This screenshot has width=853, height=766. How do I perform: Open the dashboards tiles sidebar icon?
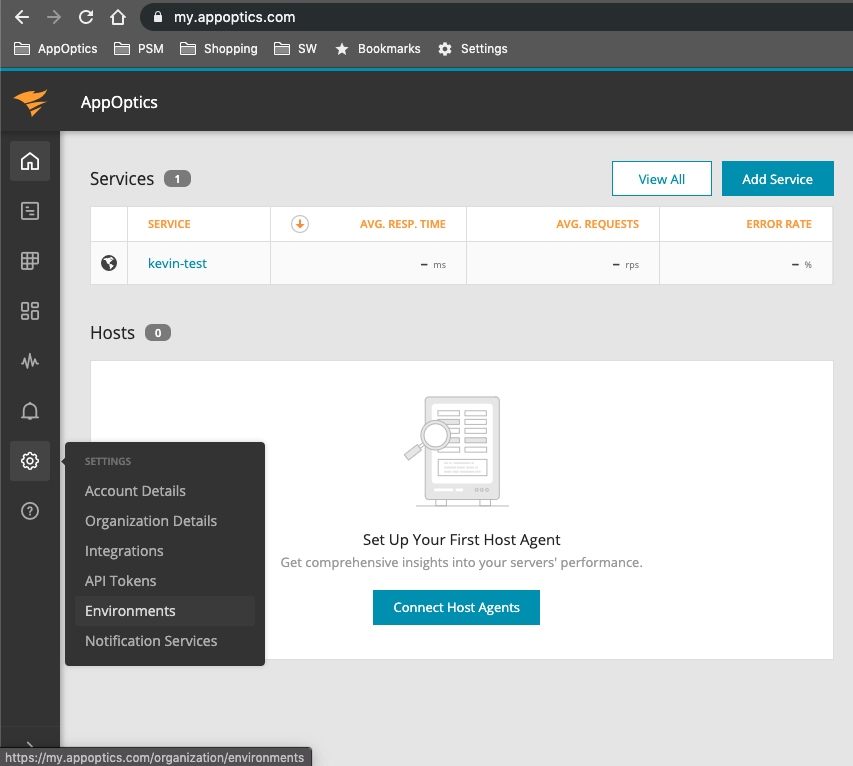[x=30, y=311]
